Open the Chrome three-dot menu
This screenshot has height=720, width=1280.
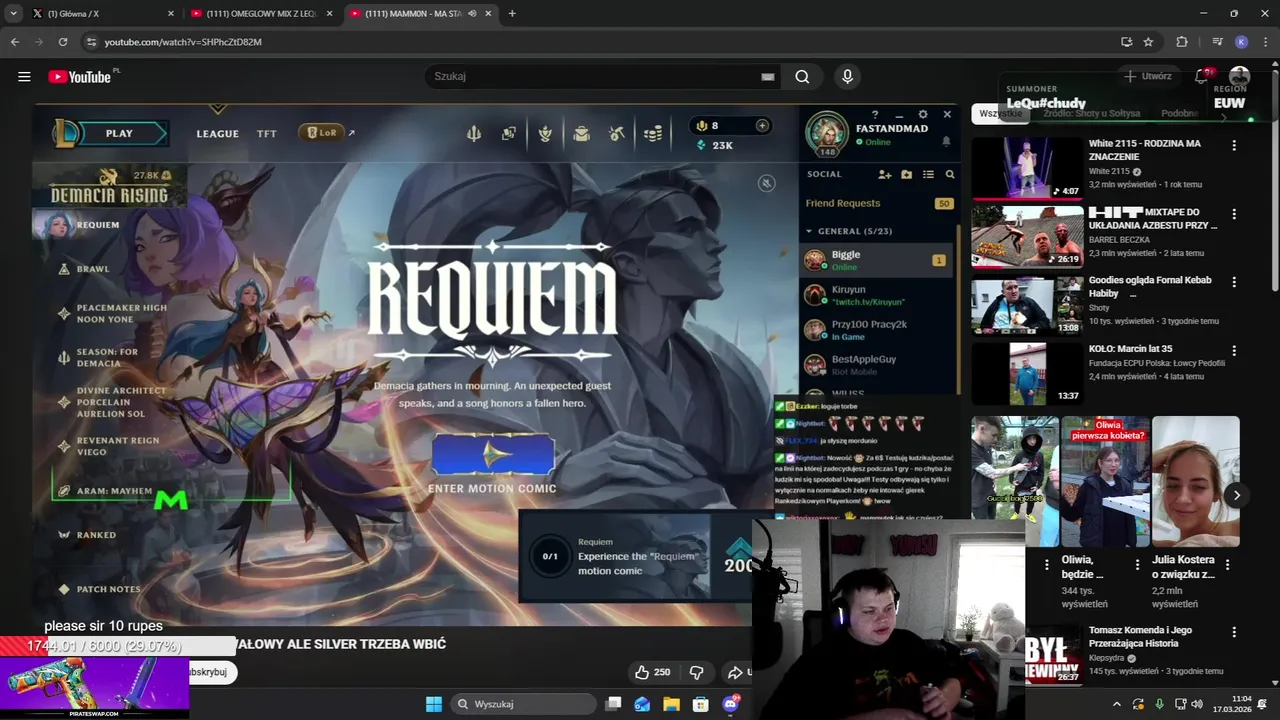pos(1265,42)
